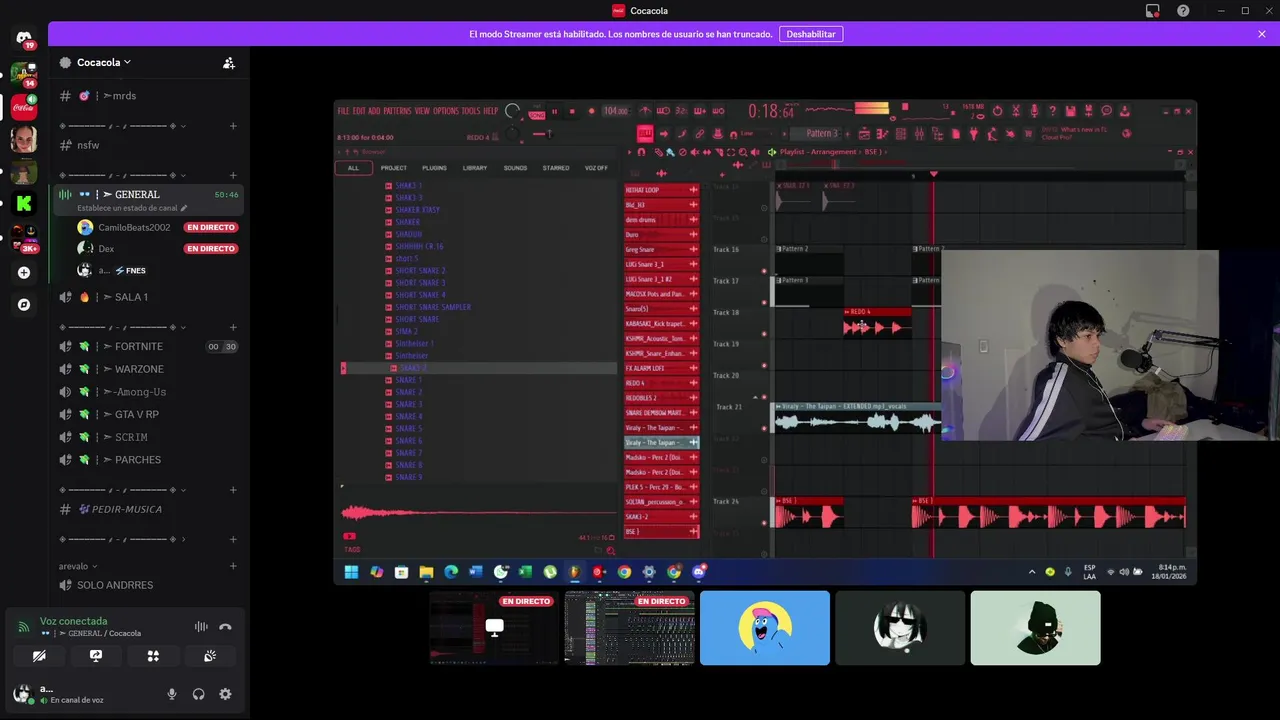Create channel in arevalo category
Image resolution: width=1280 pixels, height=720 pixels.
click(x=233, y=566)
